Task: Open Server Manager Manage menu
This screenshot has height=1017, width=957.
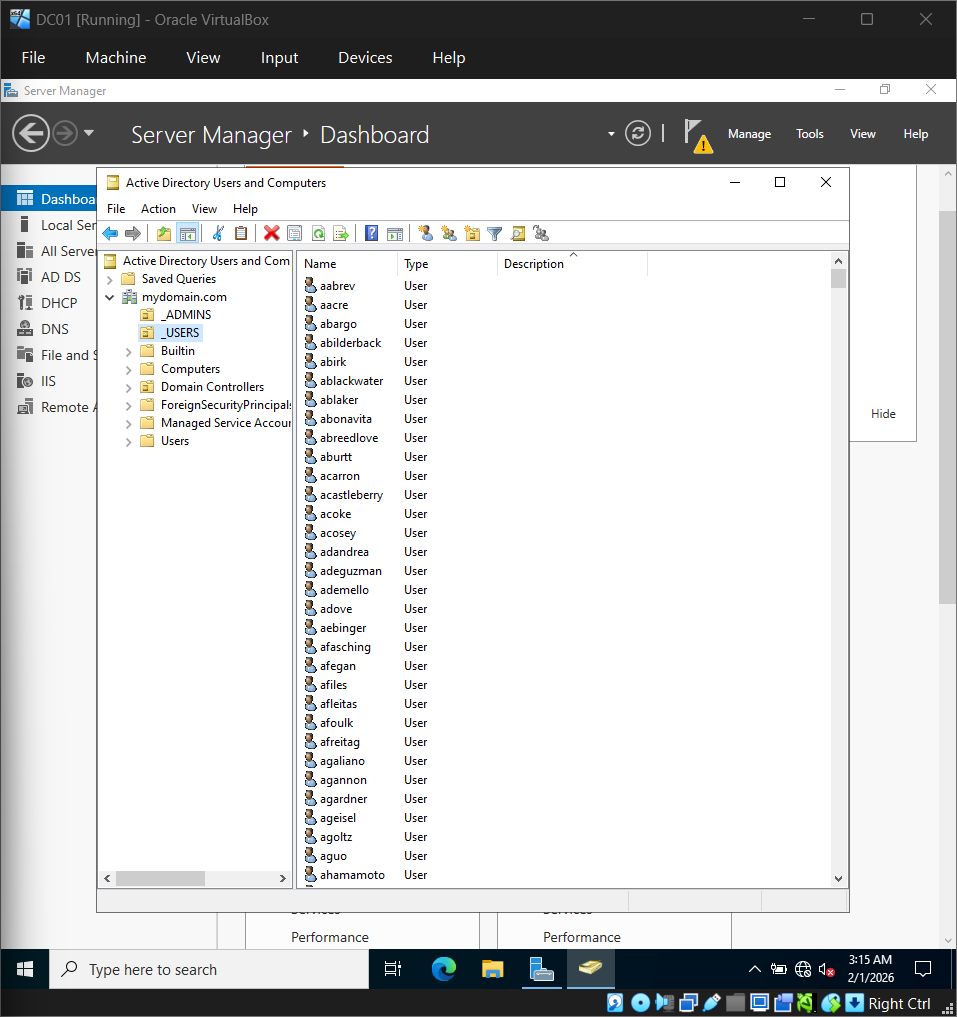Action: (749, 134)
